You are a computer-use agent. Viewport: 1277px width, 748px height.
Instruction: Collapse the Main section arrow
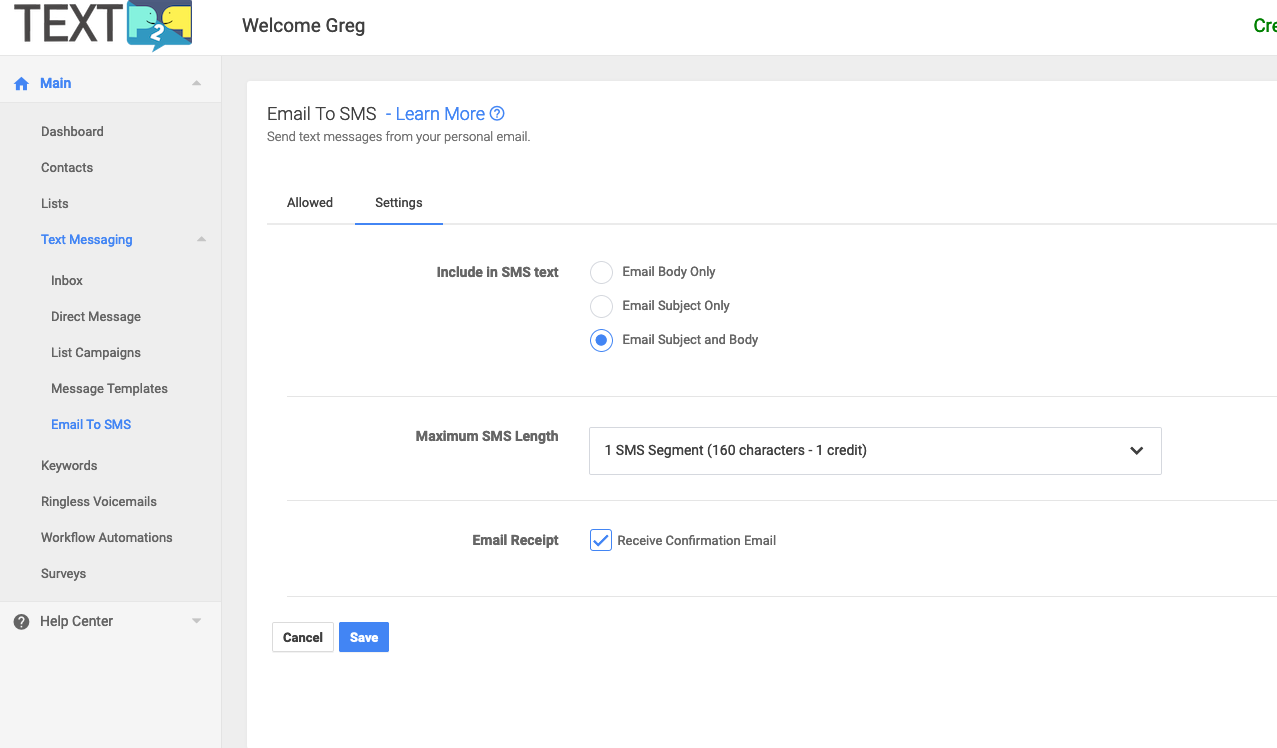(197, 83)
